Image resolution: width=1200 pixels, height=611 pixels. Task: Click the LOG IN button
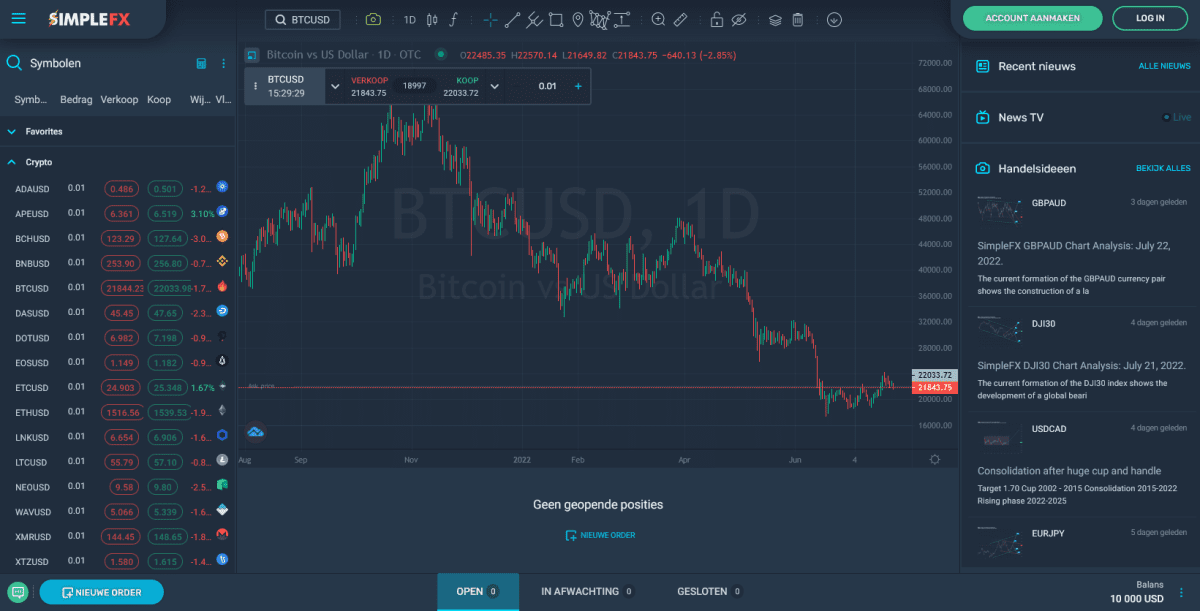pos(1151,18)
